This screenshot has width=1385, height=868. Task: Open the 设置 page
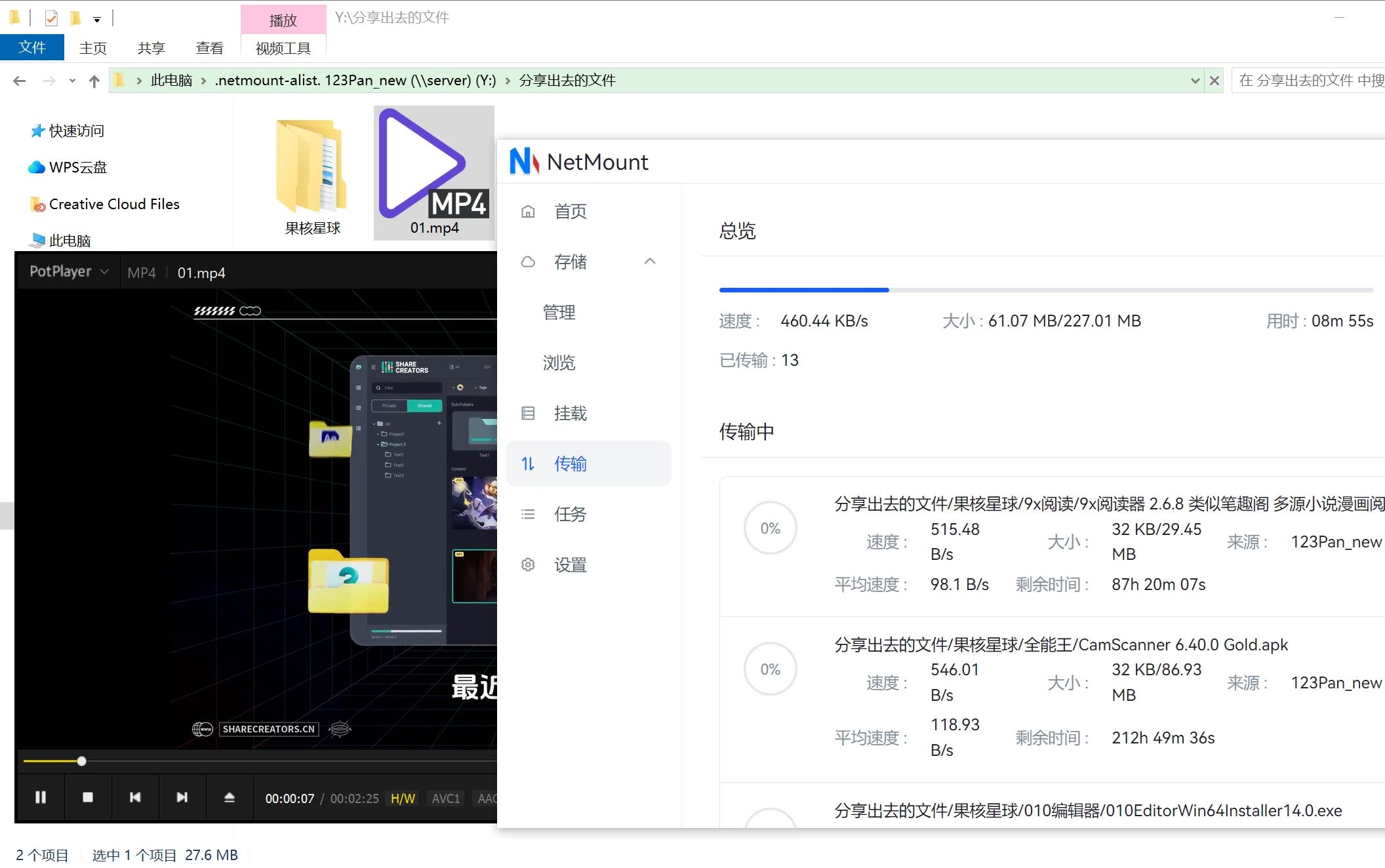click(571, 564)
